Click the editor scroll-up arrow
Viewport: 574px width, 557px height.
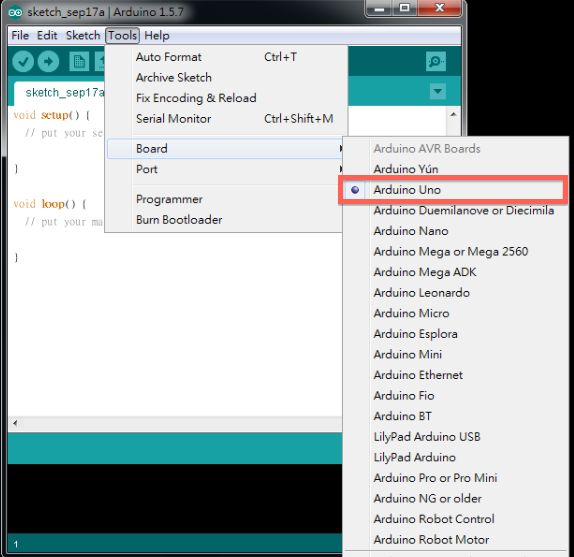coord(453,114)
